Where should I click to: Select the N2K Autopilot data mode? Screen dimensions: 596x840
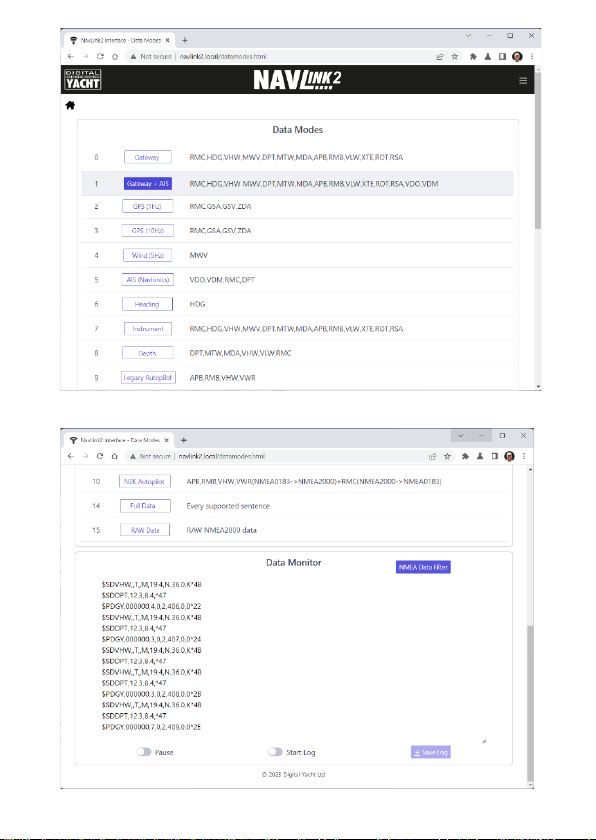(x=145, y=481)
